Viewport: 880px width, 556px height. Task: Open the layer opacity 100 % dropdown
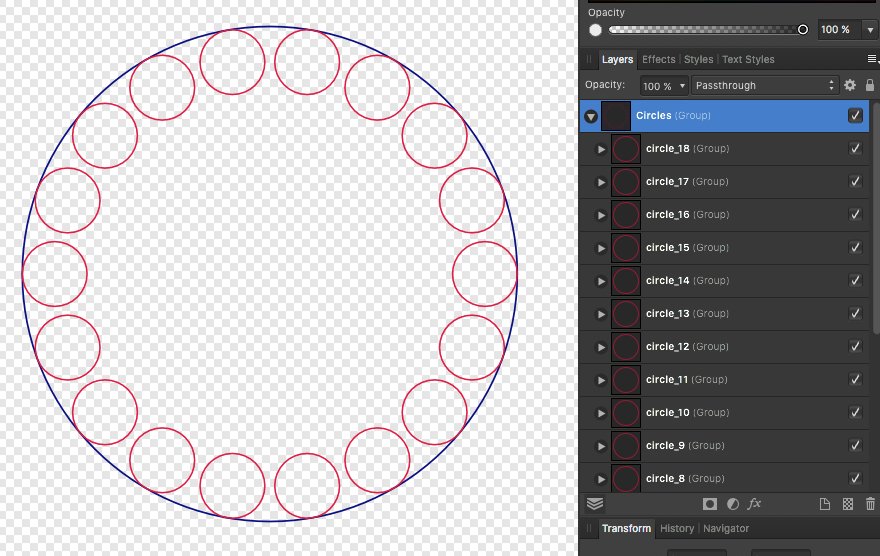coord(664,86)
